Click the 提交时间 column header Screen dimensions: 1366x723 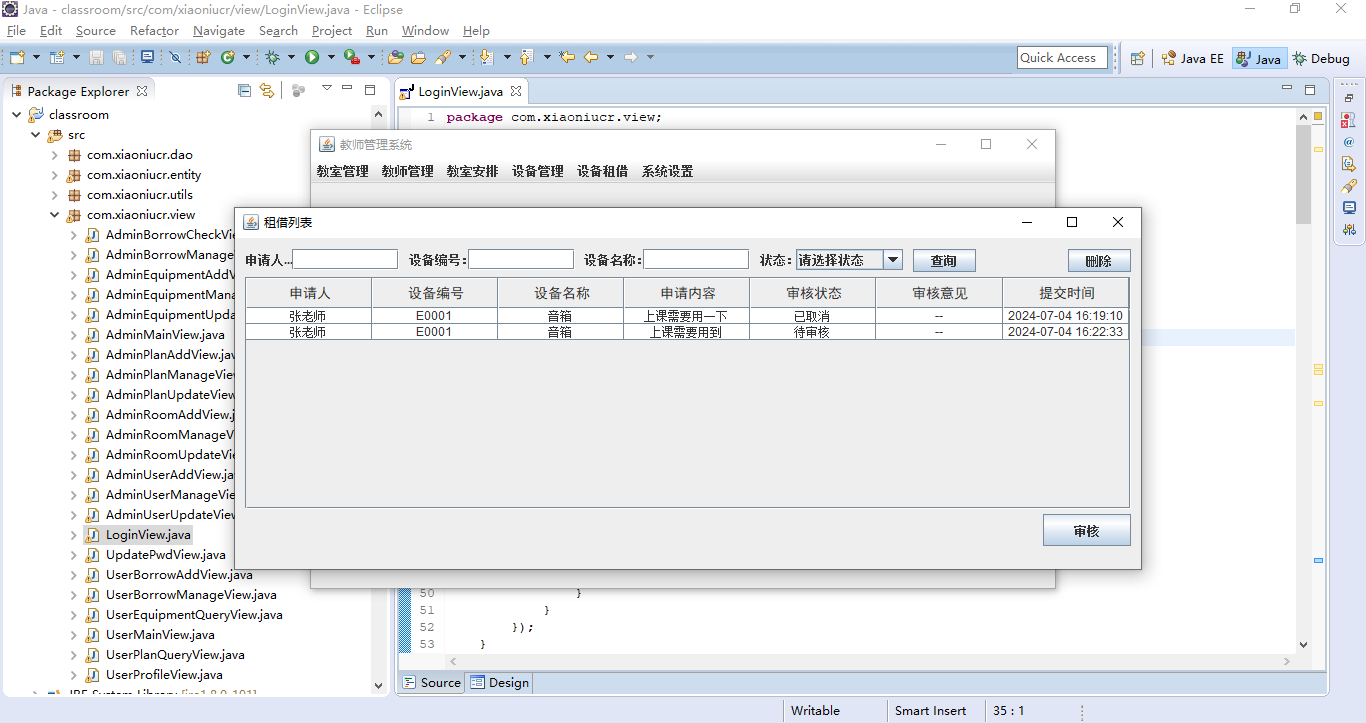pos(1066,293)
